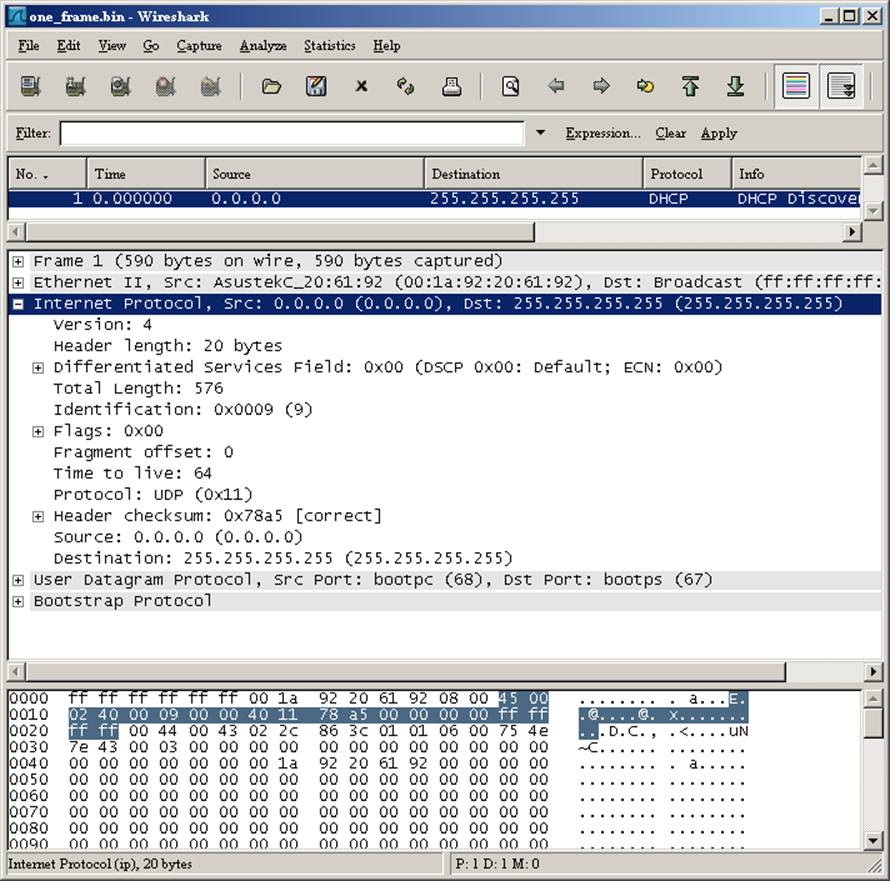This screenshot has width=890, height=881.
Task: Print packets using the printer icon
Action: pos(451,86)
